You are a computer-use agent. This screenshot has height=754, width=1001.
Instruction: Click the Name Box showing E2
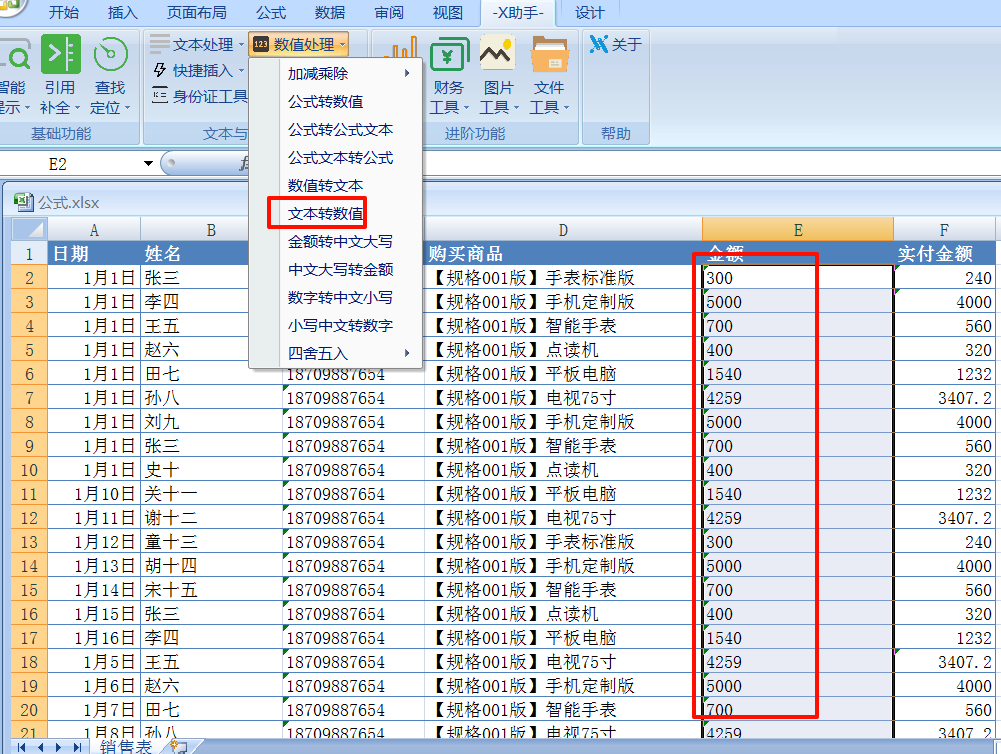tap(70, 164)
